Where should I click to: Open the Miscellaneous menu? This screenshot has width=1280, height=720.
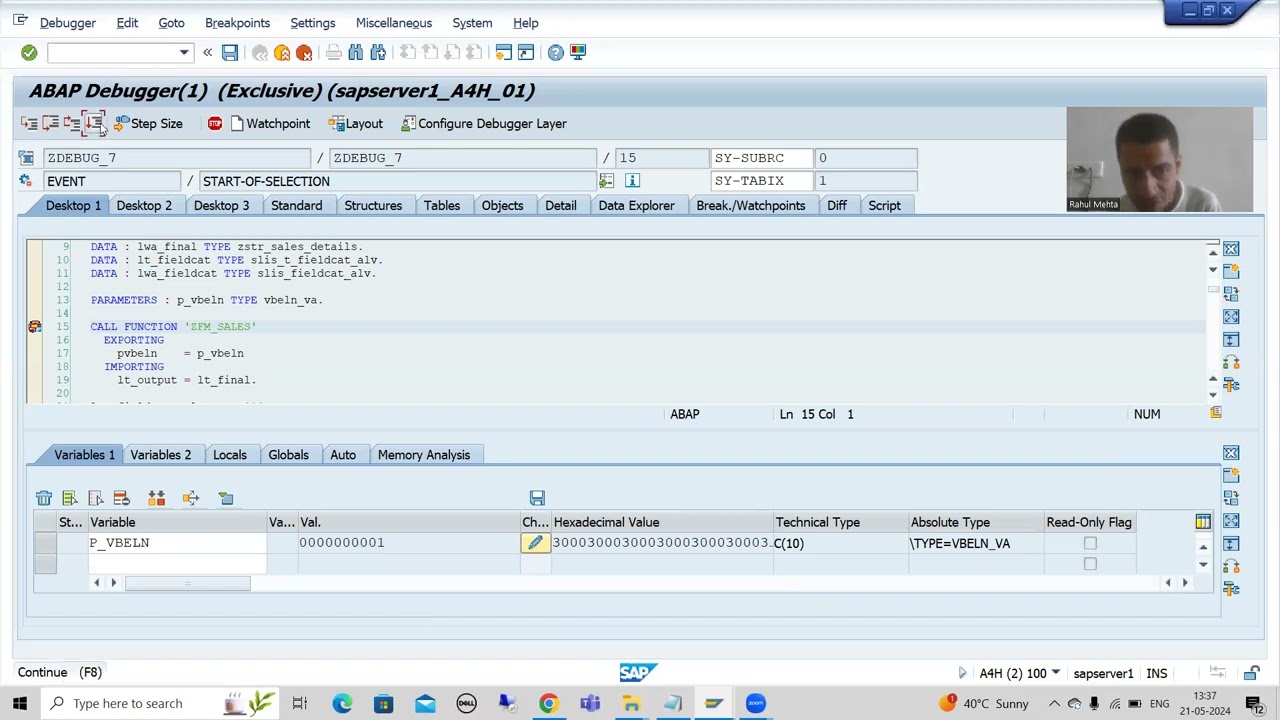point(394,23)
